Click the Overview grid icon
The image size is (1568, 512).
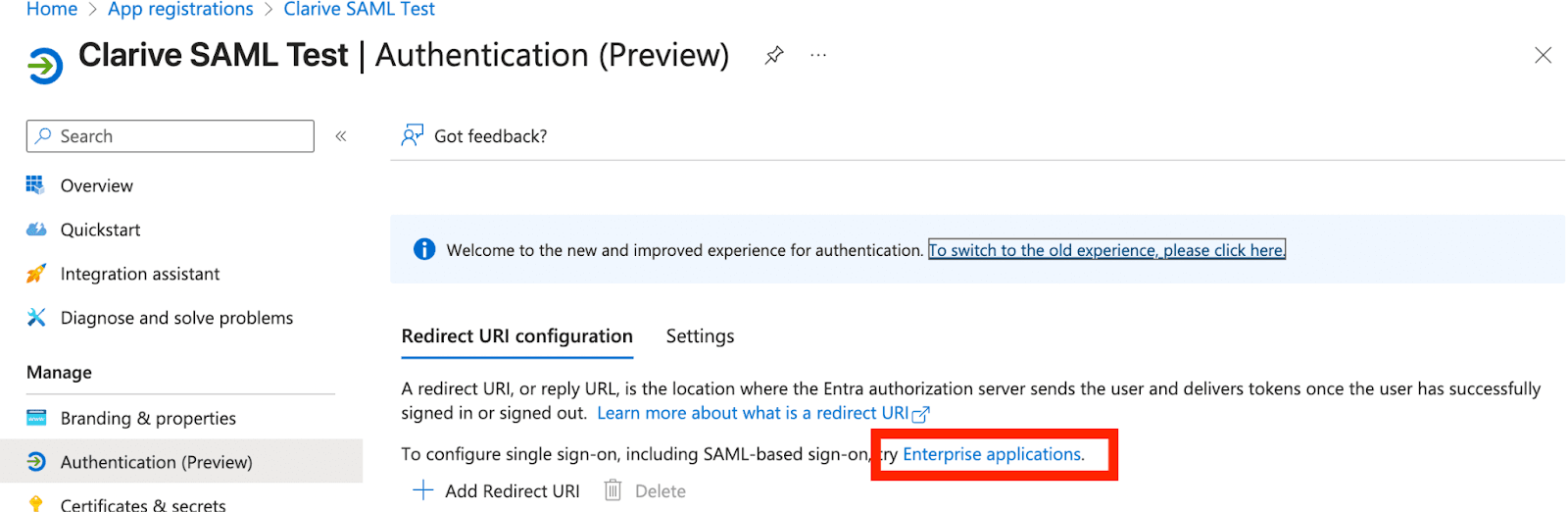click(x=36, y=184)
